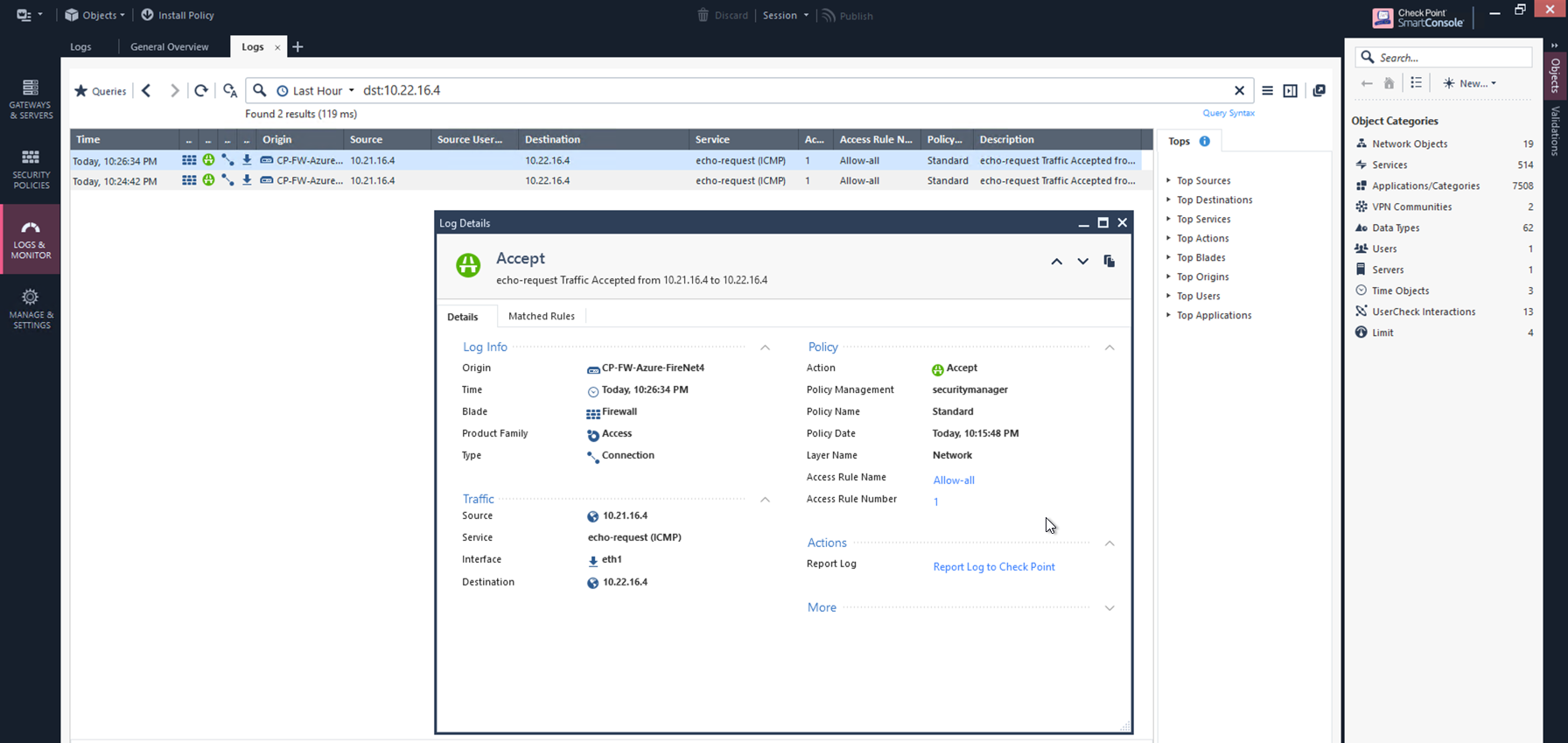Open the Network Objects category

coord(1409,144)
